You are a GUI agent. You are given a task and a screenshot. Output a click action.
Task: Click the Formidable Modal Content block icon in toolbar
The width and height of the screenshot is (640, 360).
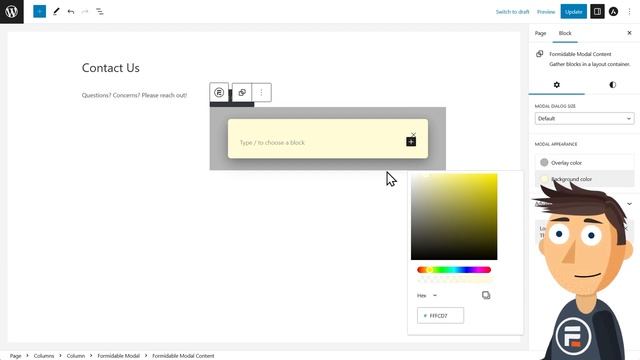click(242, 93)
